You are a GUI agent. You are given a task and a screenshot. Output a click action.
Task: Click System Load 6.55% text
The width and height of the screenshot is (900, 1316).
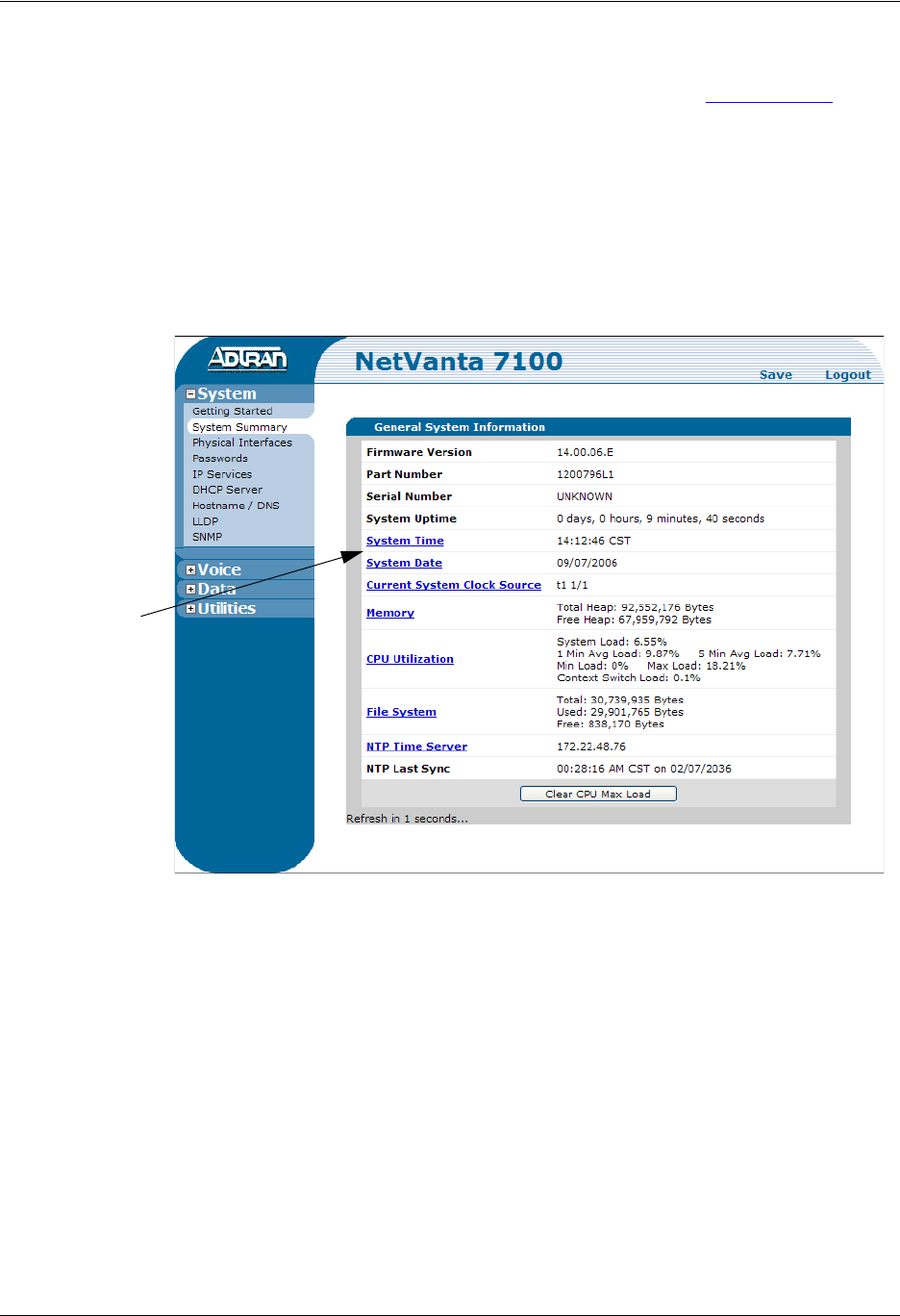point(612,642)
